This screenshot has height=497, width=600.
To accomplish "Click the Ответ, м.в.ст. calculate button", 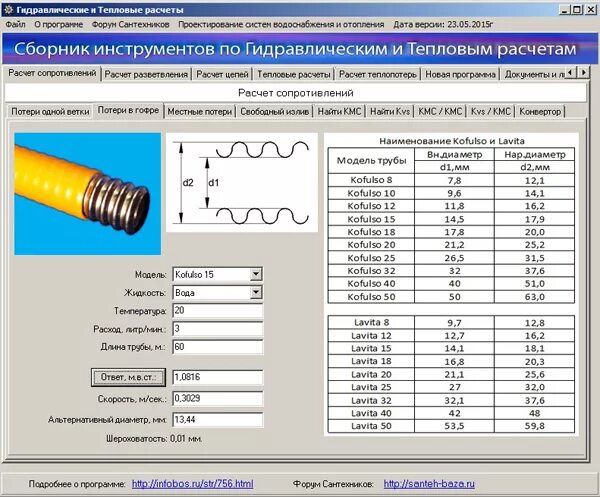I will point(128,377).
